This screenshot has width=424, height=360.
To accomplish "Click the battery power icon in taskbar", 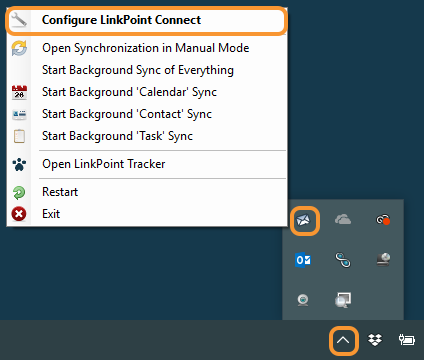I will point(407,340).
